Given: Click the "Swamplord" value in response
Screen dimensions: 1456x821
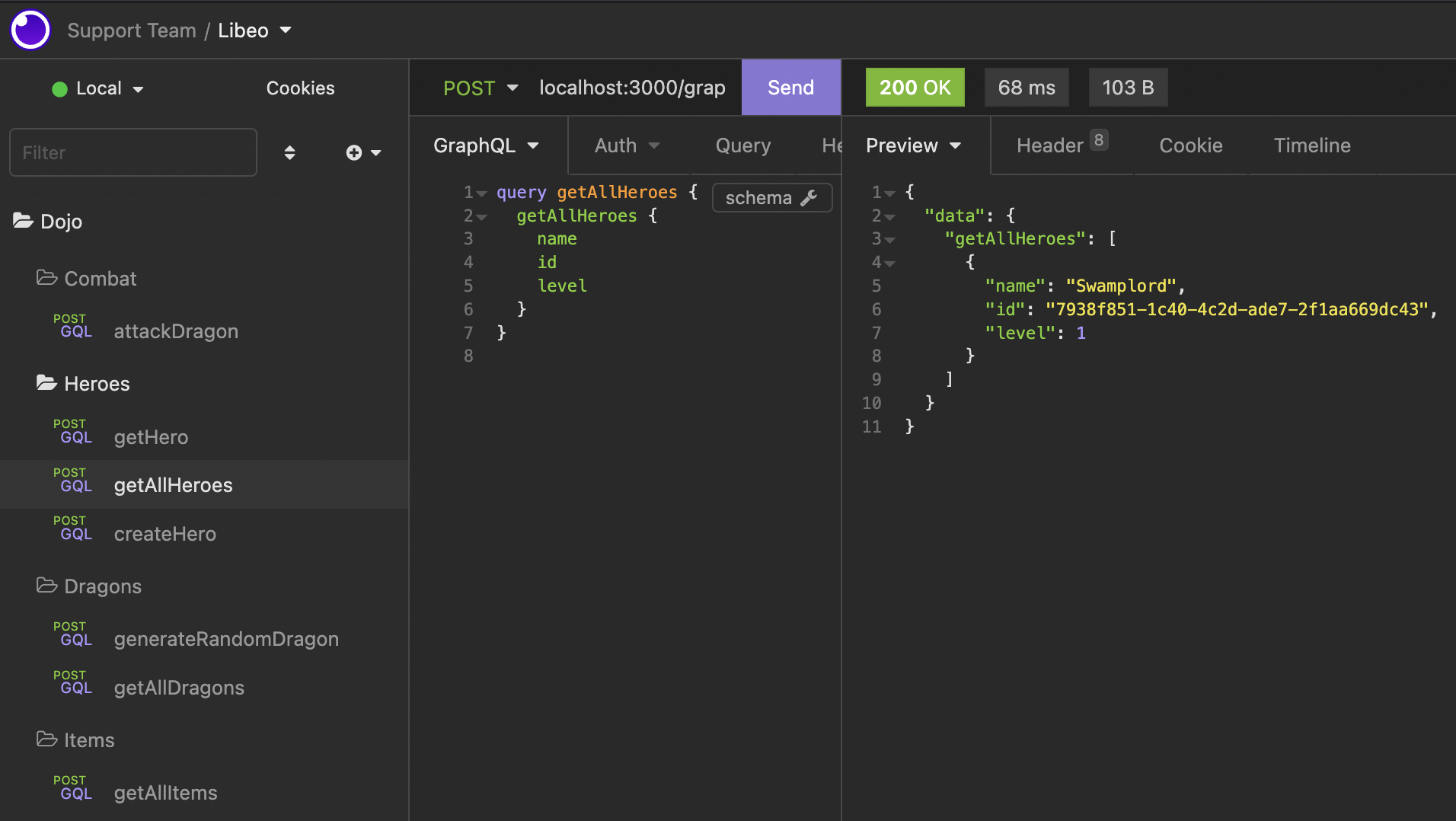Looking at the screenshot, I should pos(1121,286).
